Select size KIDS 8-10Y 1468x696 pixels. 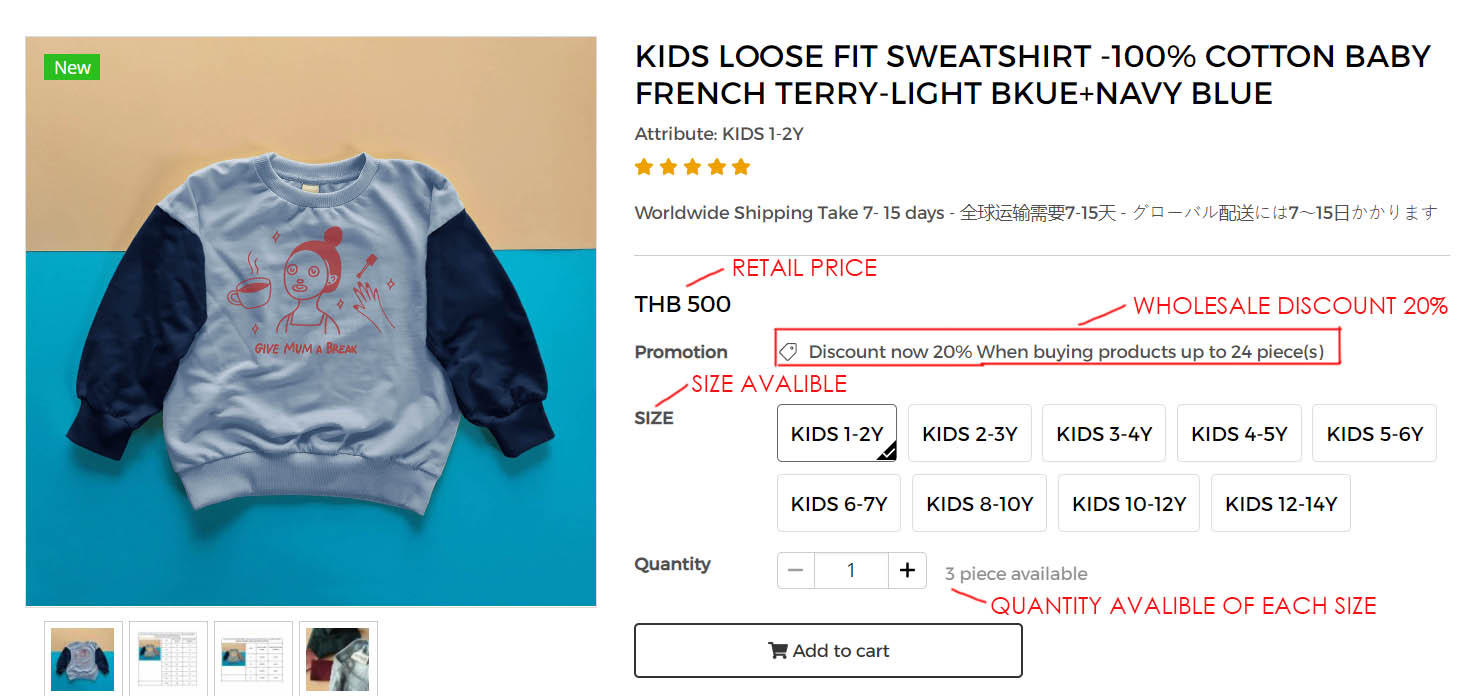(x=980, y=503)
